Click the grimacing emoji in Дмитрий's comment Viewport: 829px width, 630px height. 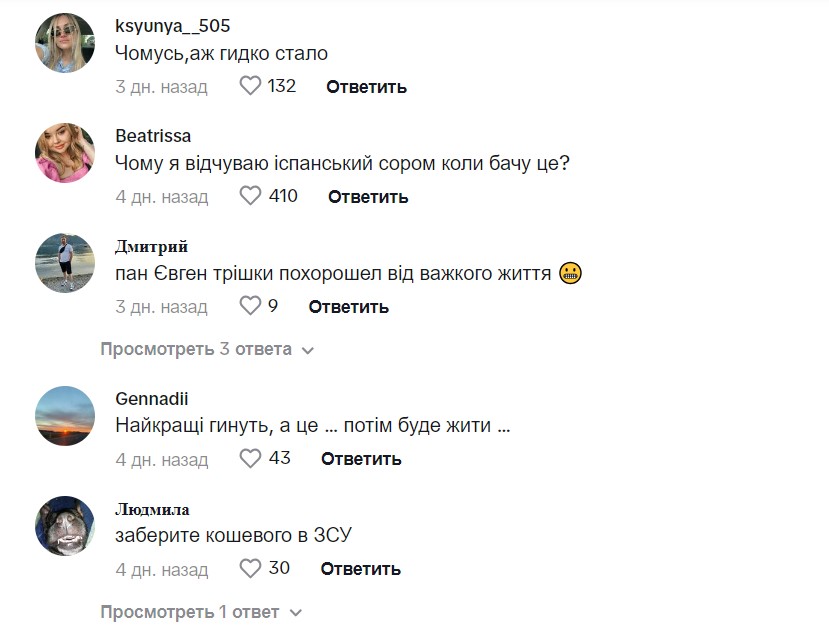[569, 270]
